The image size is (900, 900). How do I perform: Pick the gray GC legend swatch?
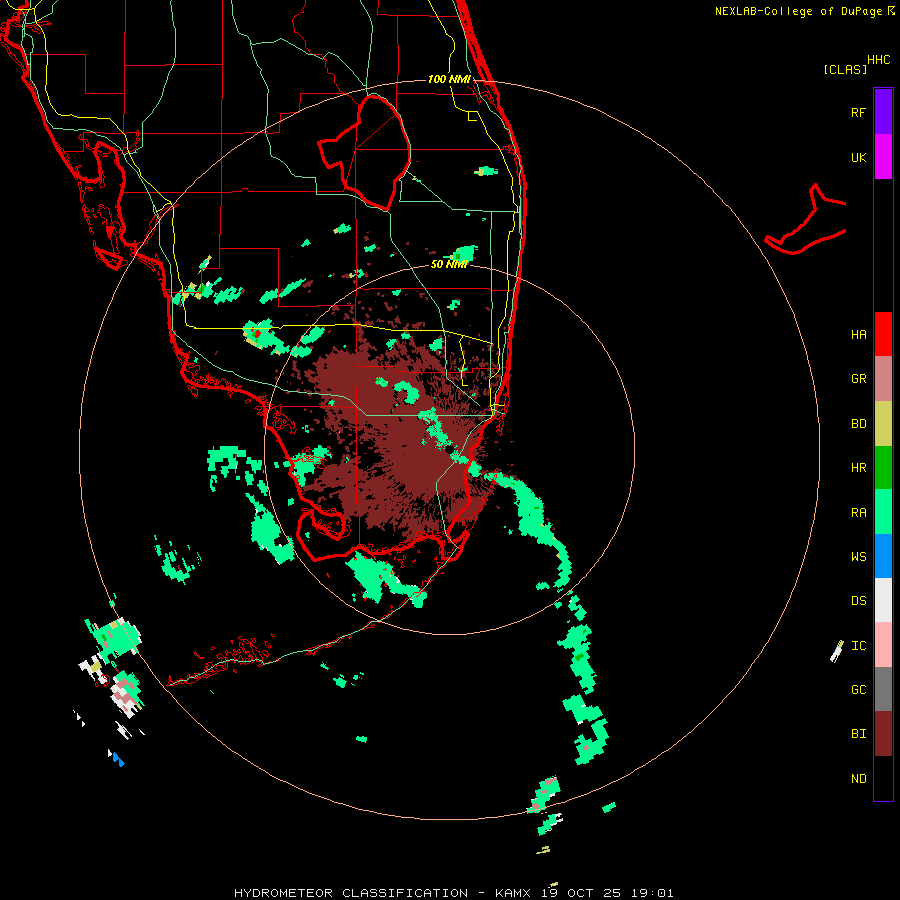pos(883,689)
